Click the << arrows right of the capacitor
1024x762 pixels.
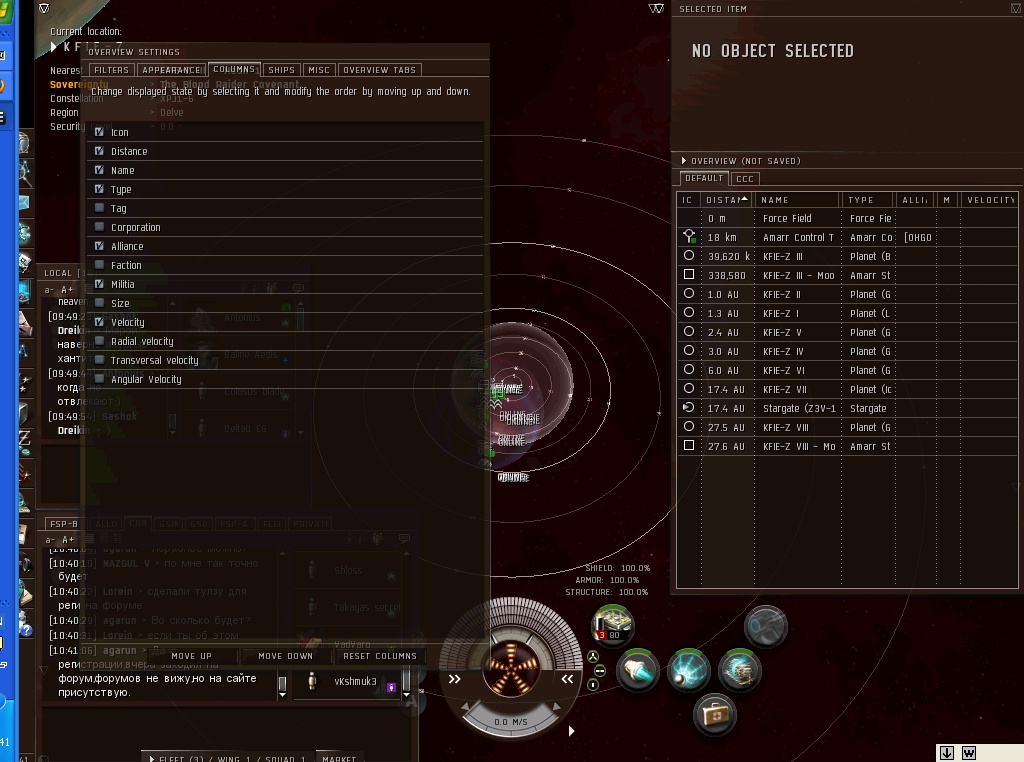568,679
